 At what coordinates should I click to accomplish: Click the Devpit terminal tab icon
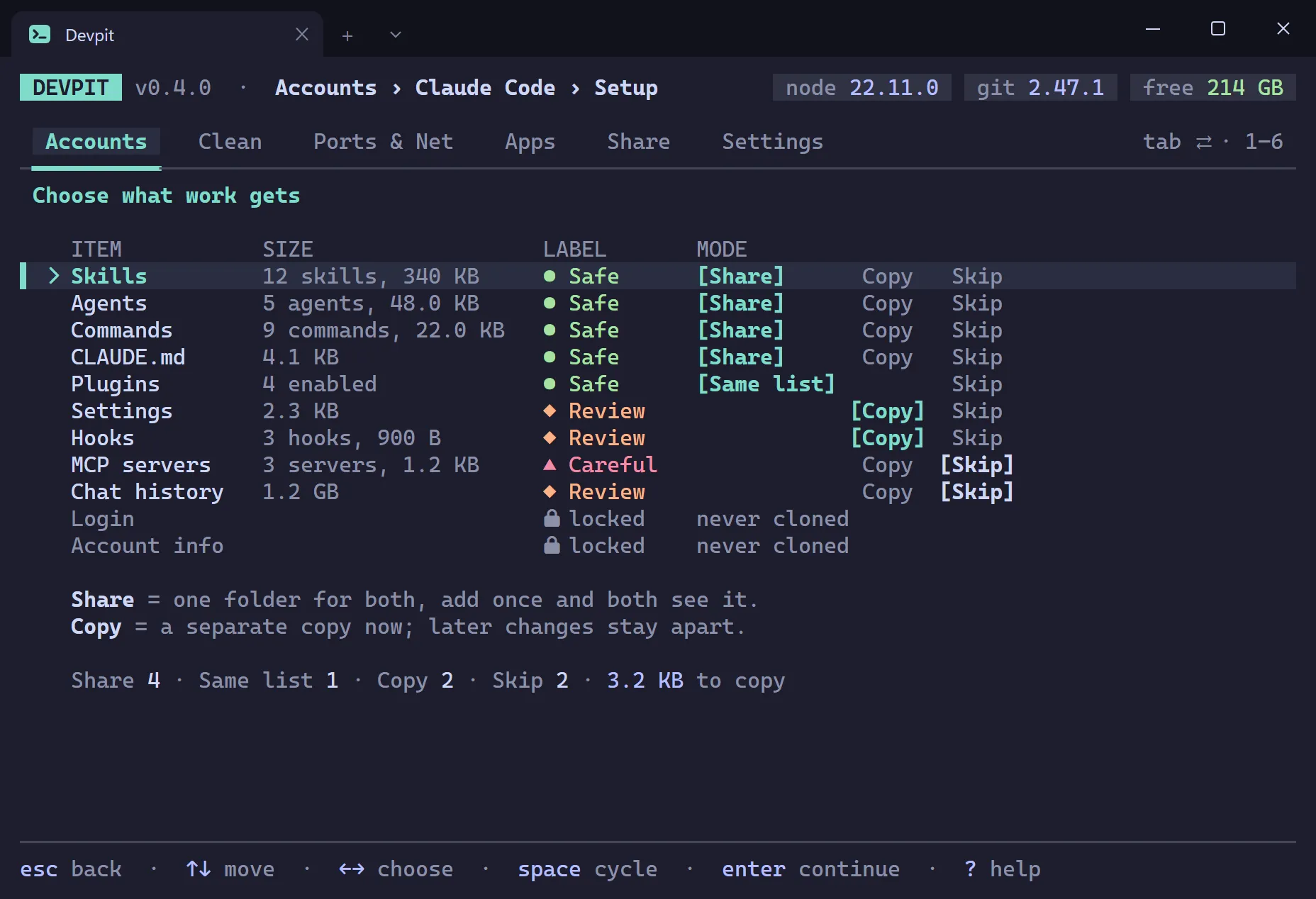click(x=40, y=34)
